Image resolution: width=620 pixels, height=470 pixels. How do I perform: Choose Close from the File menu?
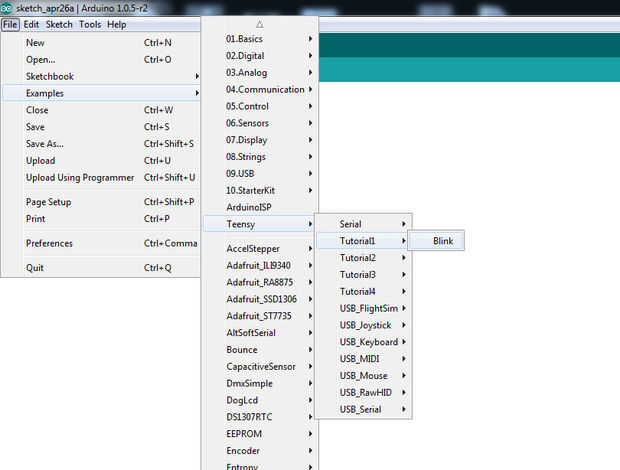pyautogui.click(x=101, y=110)
